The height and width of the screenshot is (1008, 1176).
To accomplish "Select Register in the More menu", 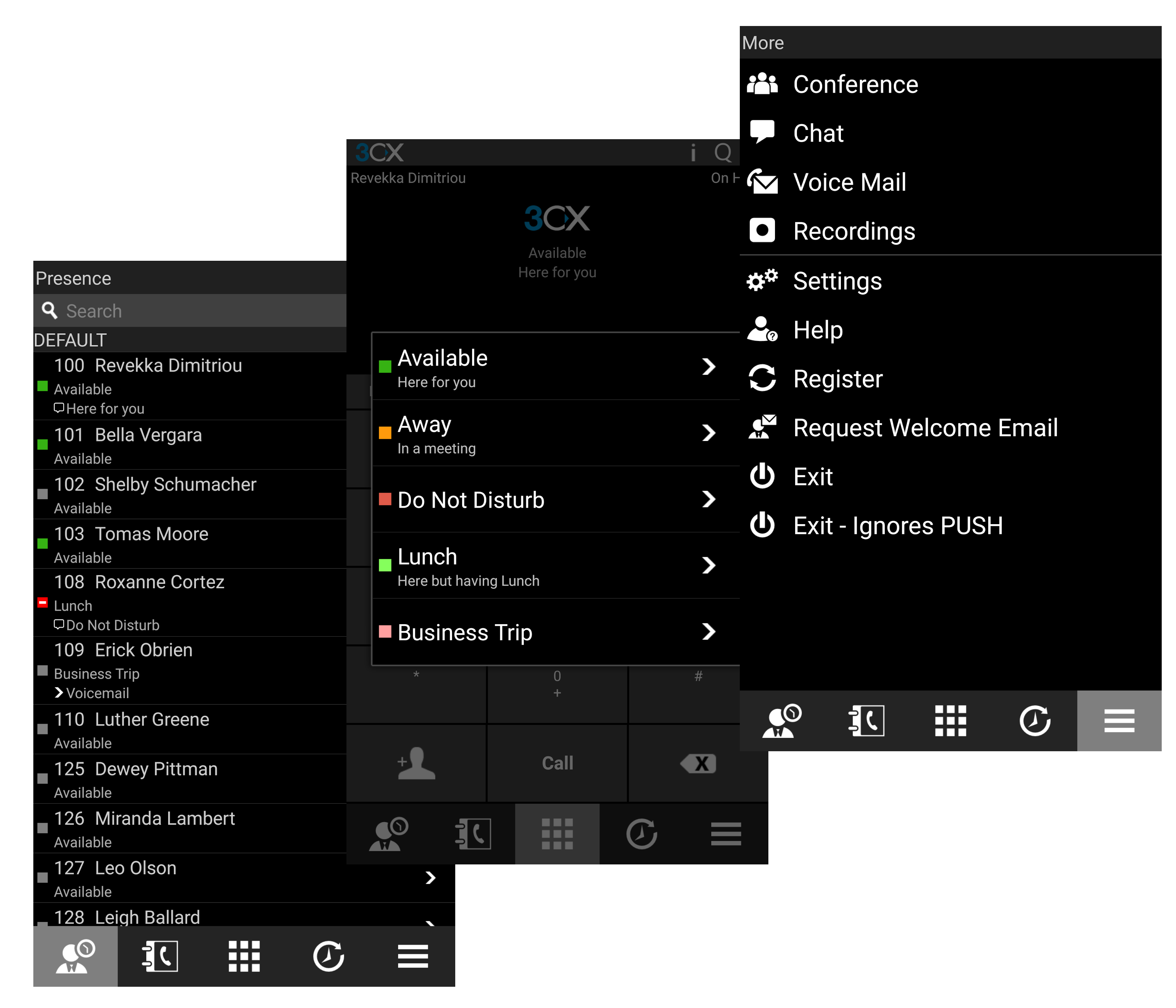I will coord(950,378).
